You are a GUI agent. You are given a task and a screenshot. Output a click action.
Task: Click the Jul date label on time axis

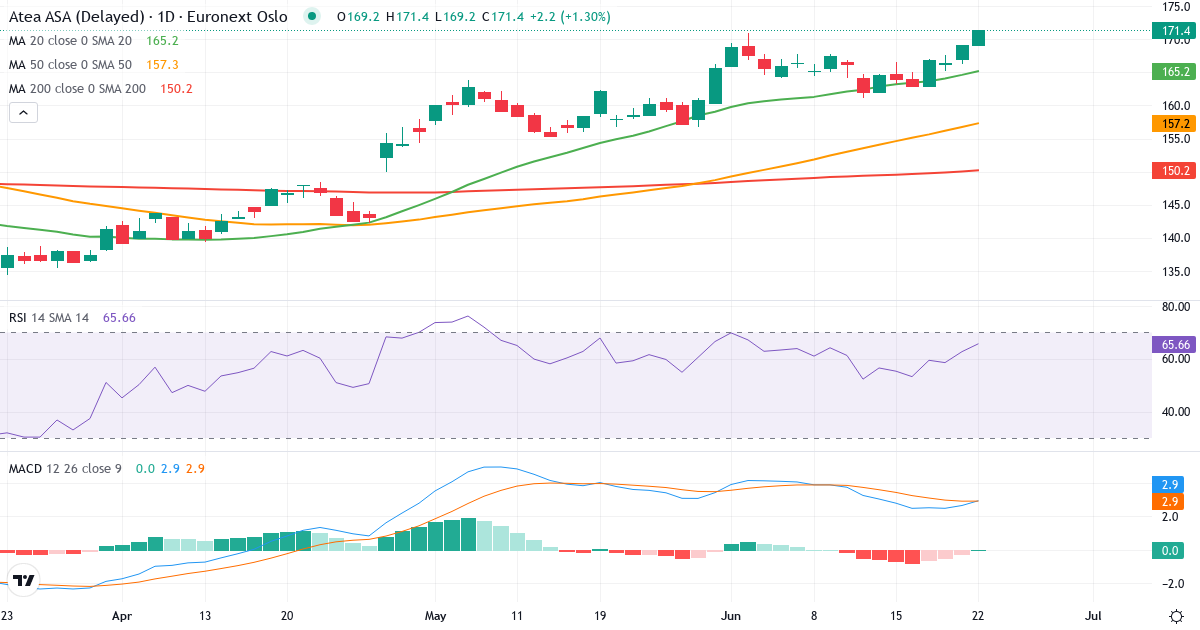[1093, 616]
